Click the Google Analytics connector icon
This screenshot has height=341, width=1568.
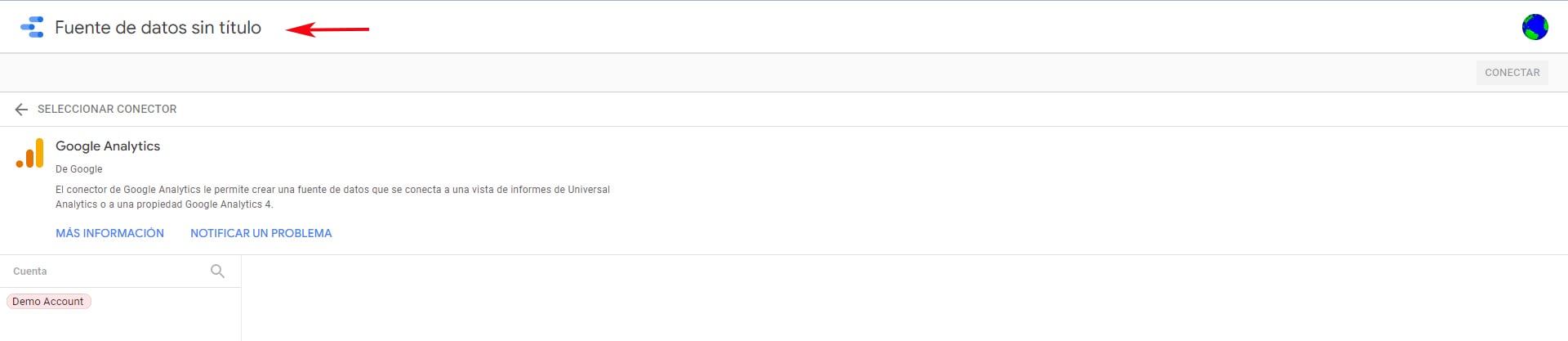pos(30,153)
